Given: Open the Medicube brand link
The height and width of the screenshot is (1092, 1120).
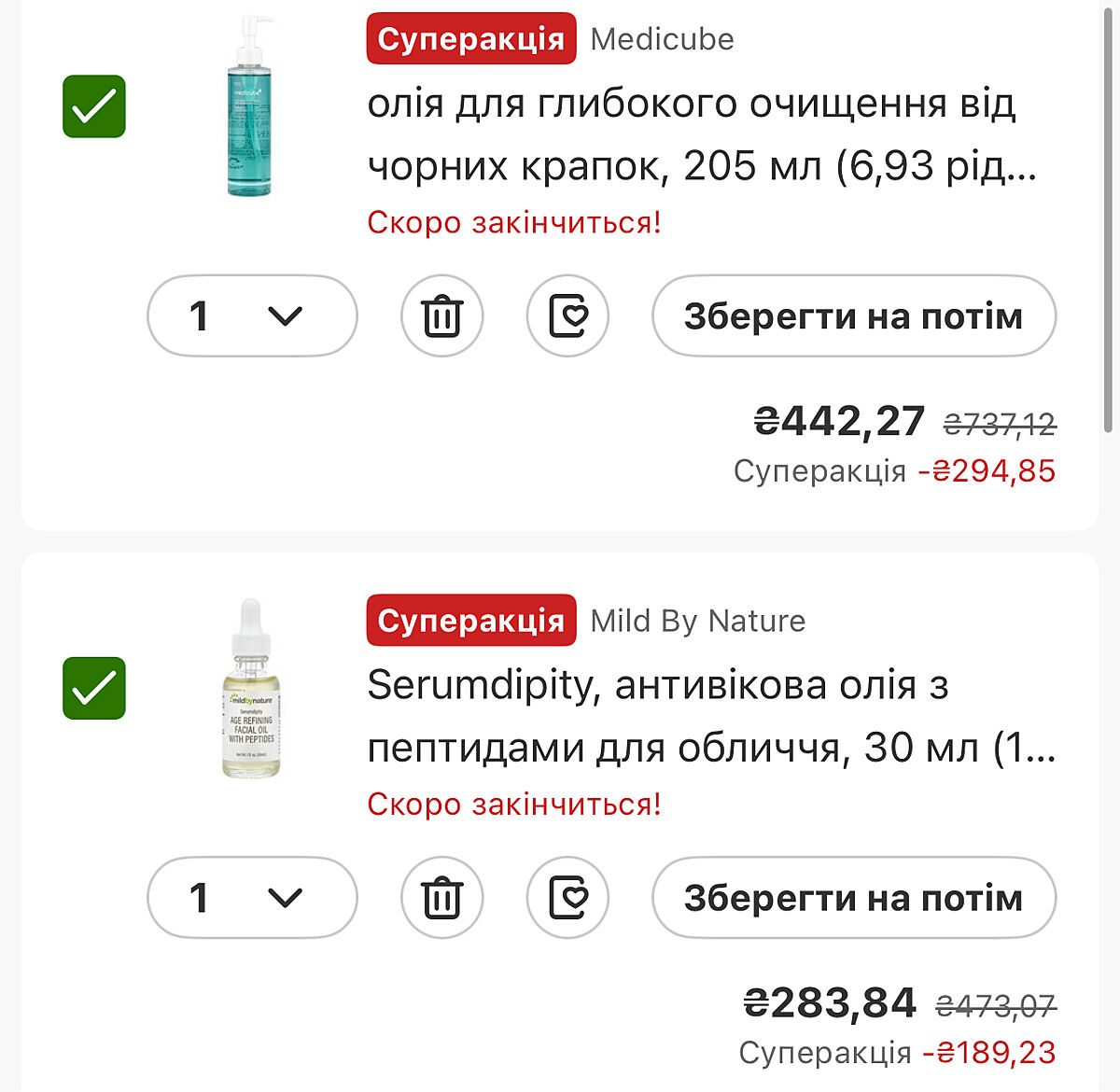Looking at the screenshot, I should click(662, 39).
